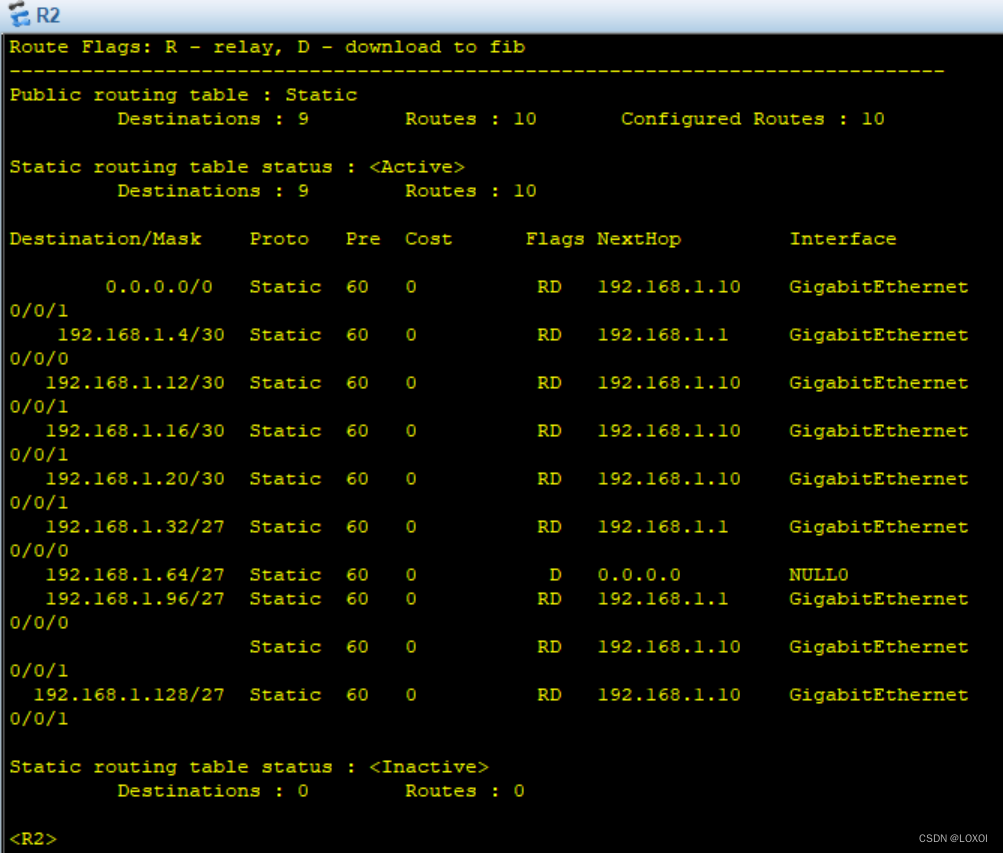Click the Flags column header
The image size is (1003, 853).
click(x=555, y=239)
